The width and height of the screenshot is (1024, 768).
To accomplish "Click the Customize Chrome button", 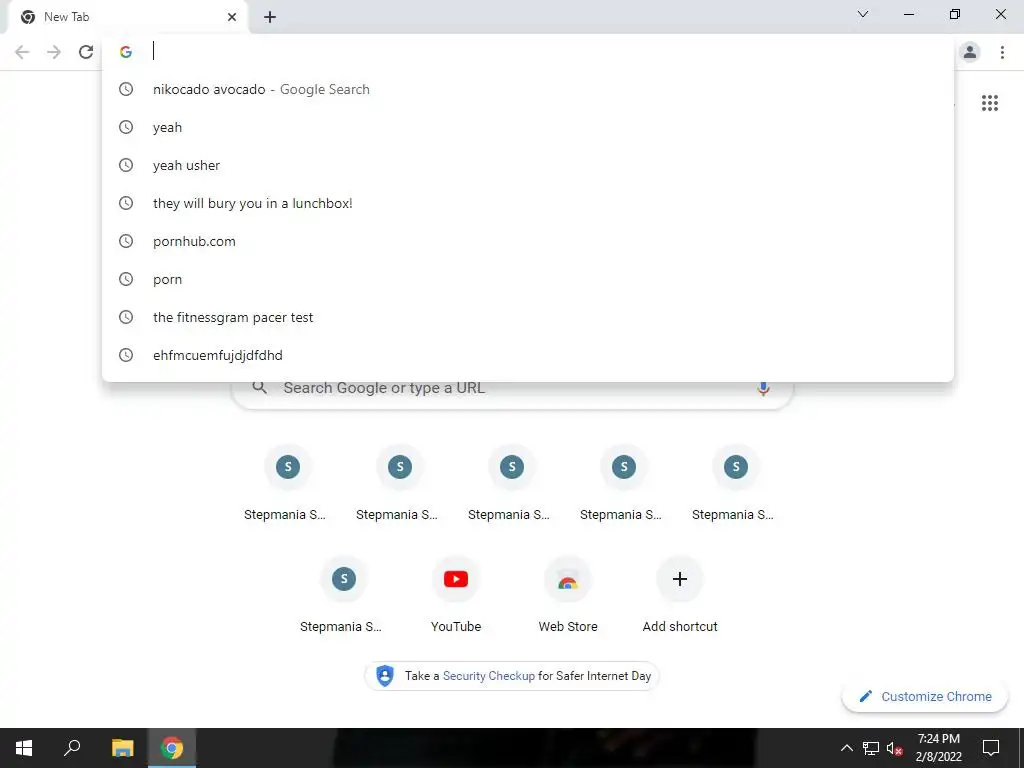I will click(925, 696).
